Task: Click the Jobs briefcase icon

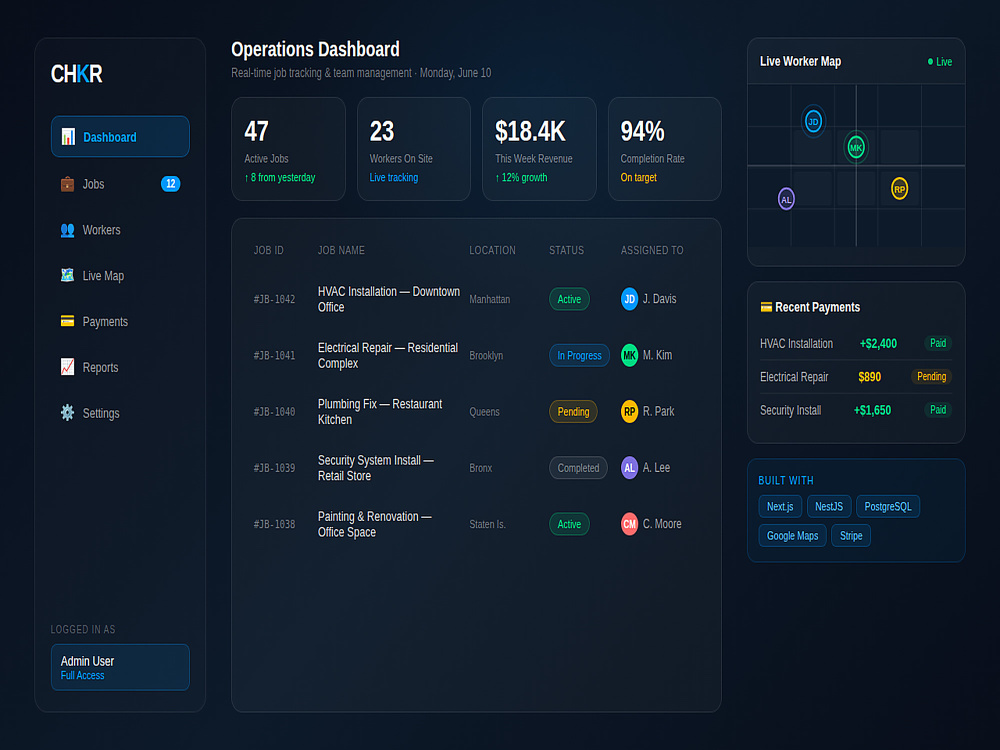Action: (x=67, y=184)
